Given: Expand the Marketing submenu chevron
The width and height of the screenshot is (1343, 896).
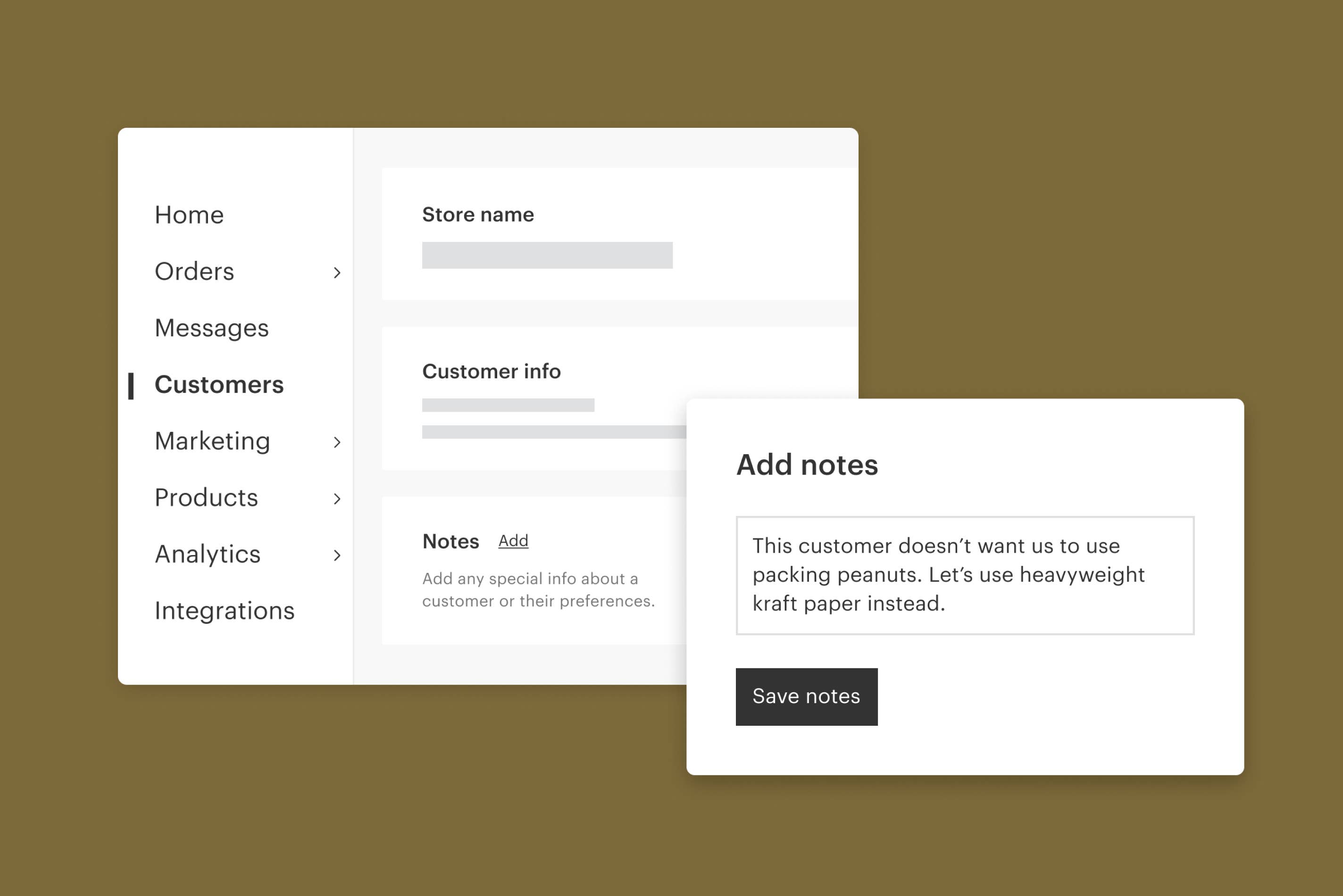Looking at the screenshot, I should [337, 442].
